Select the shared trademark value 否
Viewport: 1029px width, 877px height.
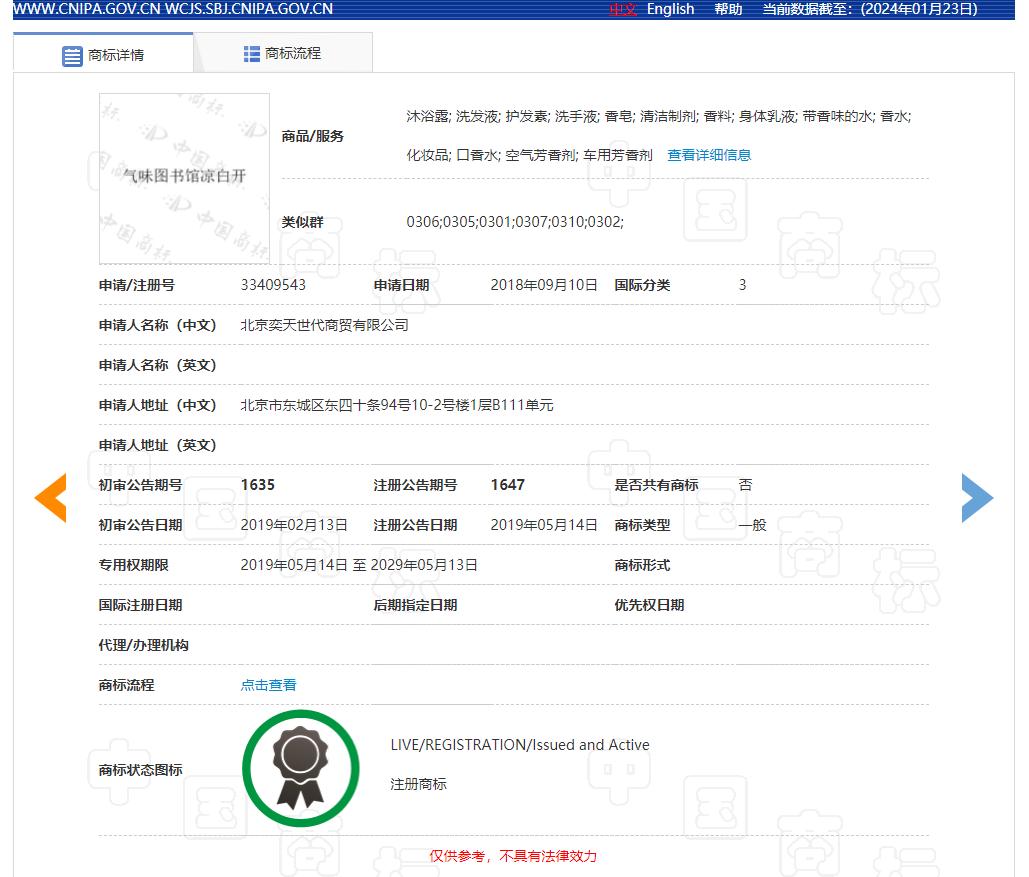click(746, 485)
